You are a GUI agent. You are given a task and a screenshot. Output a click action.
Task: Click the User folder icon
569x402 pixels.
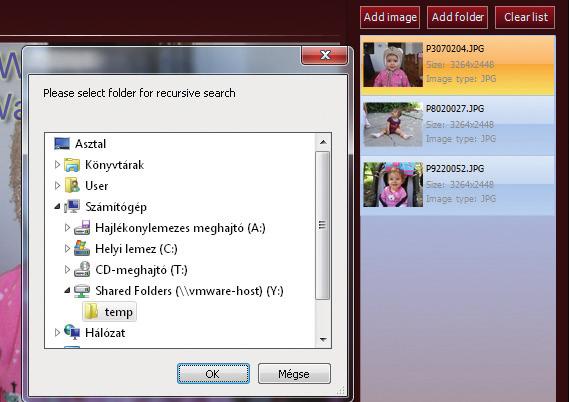pos(72,185)
